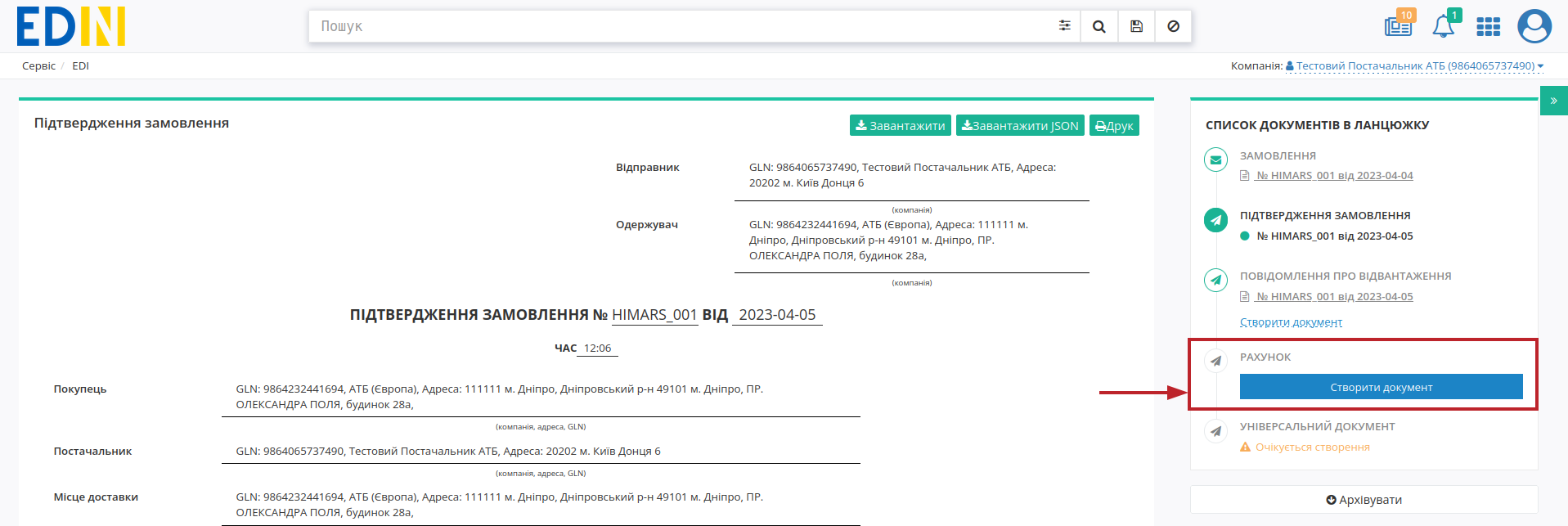
Task: Open the apps grid icon
Action: pos(1488,27)
